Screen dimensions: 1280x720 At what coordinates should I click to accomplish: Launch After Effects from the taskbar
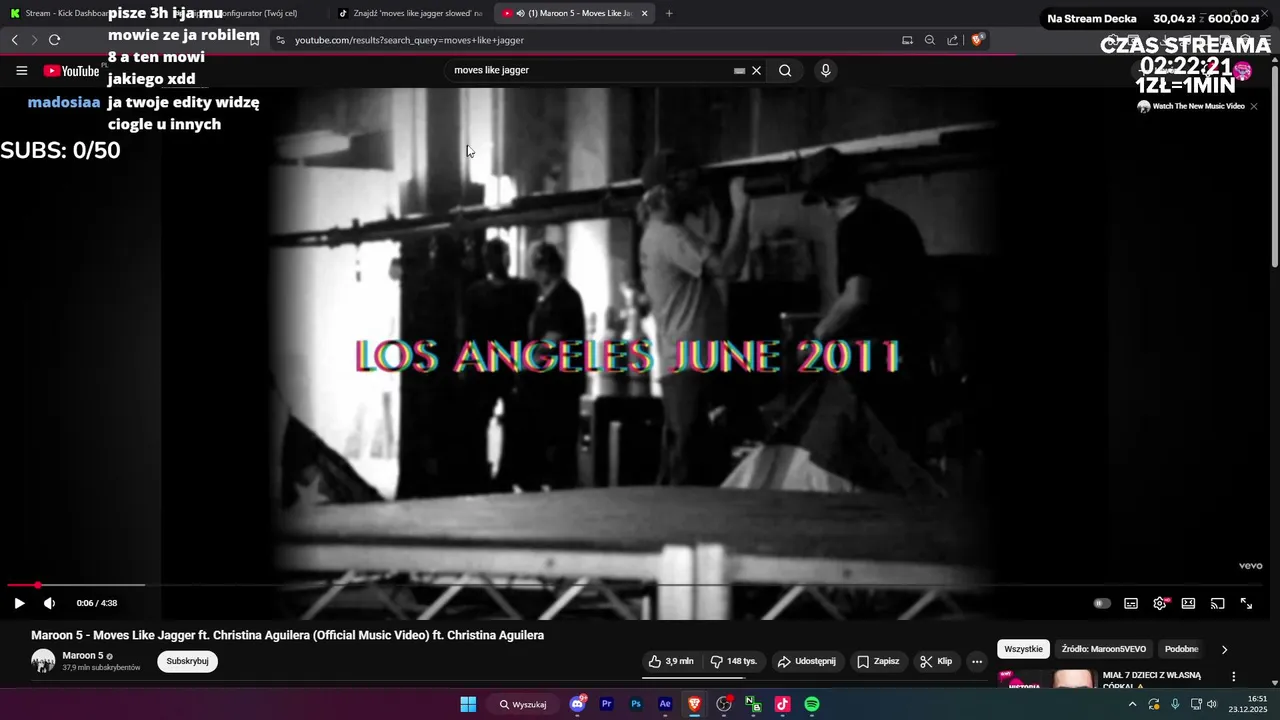click(x=665, y=704)
